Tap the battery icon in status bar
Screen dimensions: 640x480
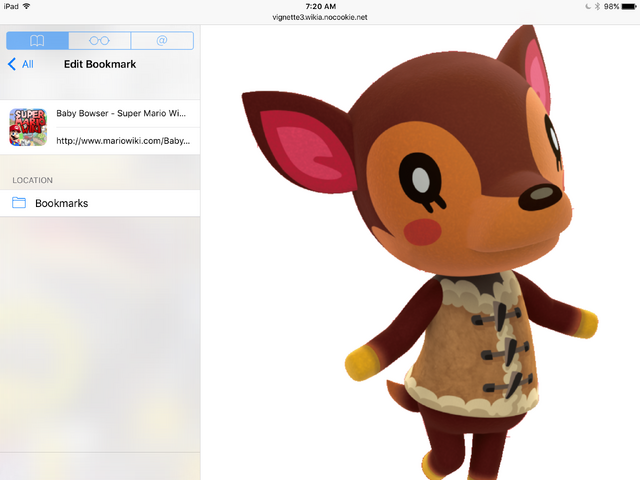click(629, 7)
